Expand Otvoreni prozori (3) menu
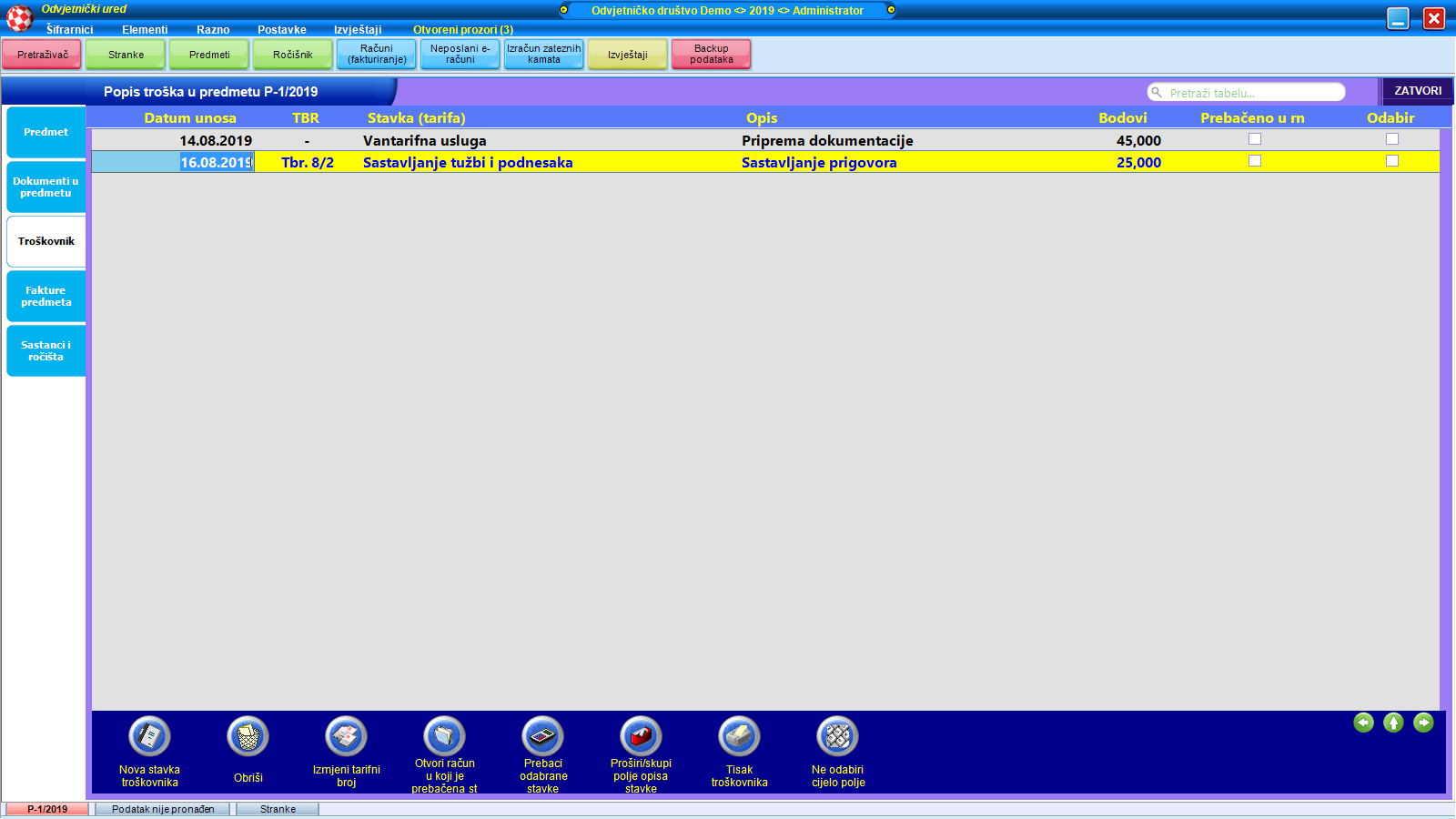The image size is (1456, 819). [x=463, y=30]
